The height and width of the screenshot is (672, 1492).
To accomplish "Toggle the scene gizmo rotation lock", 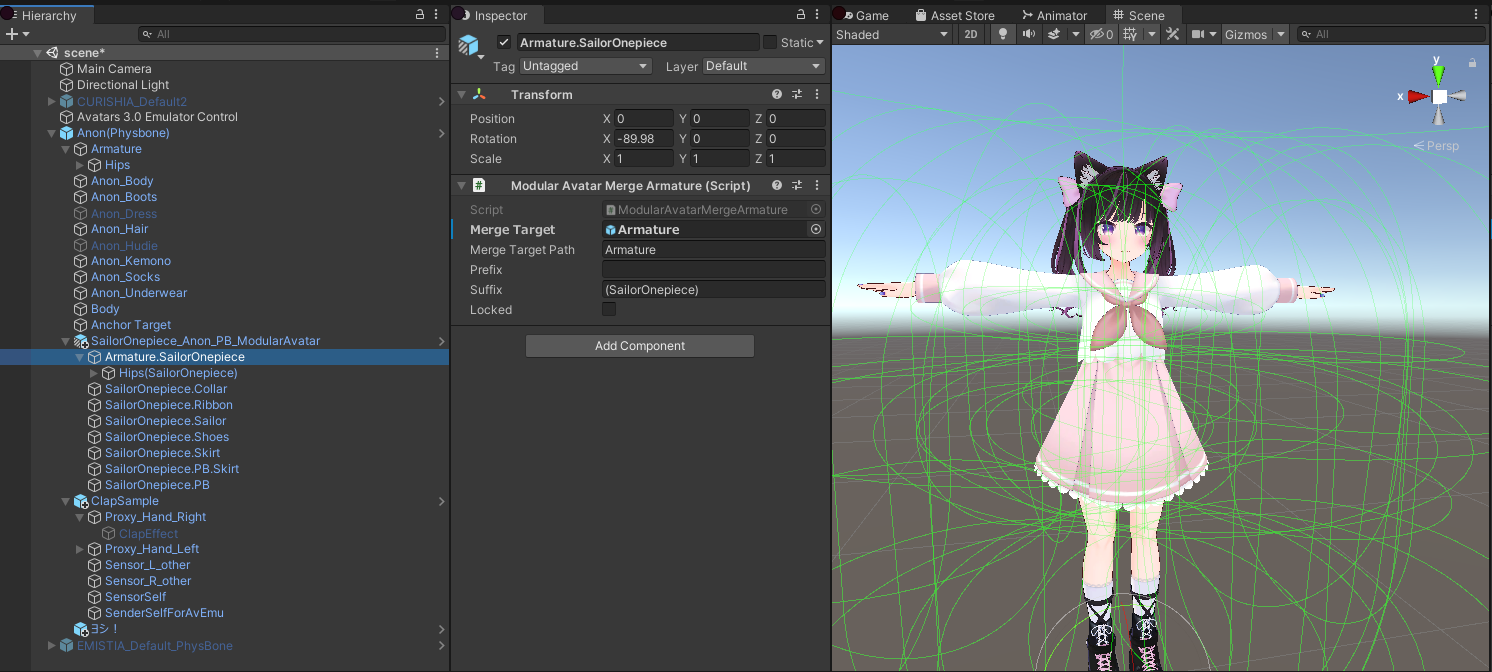I will (1472, 63).
